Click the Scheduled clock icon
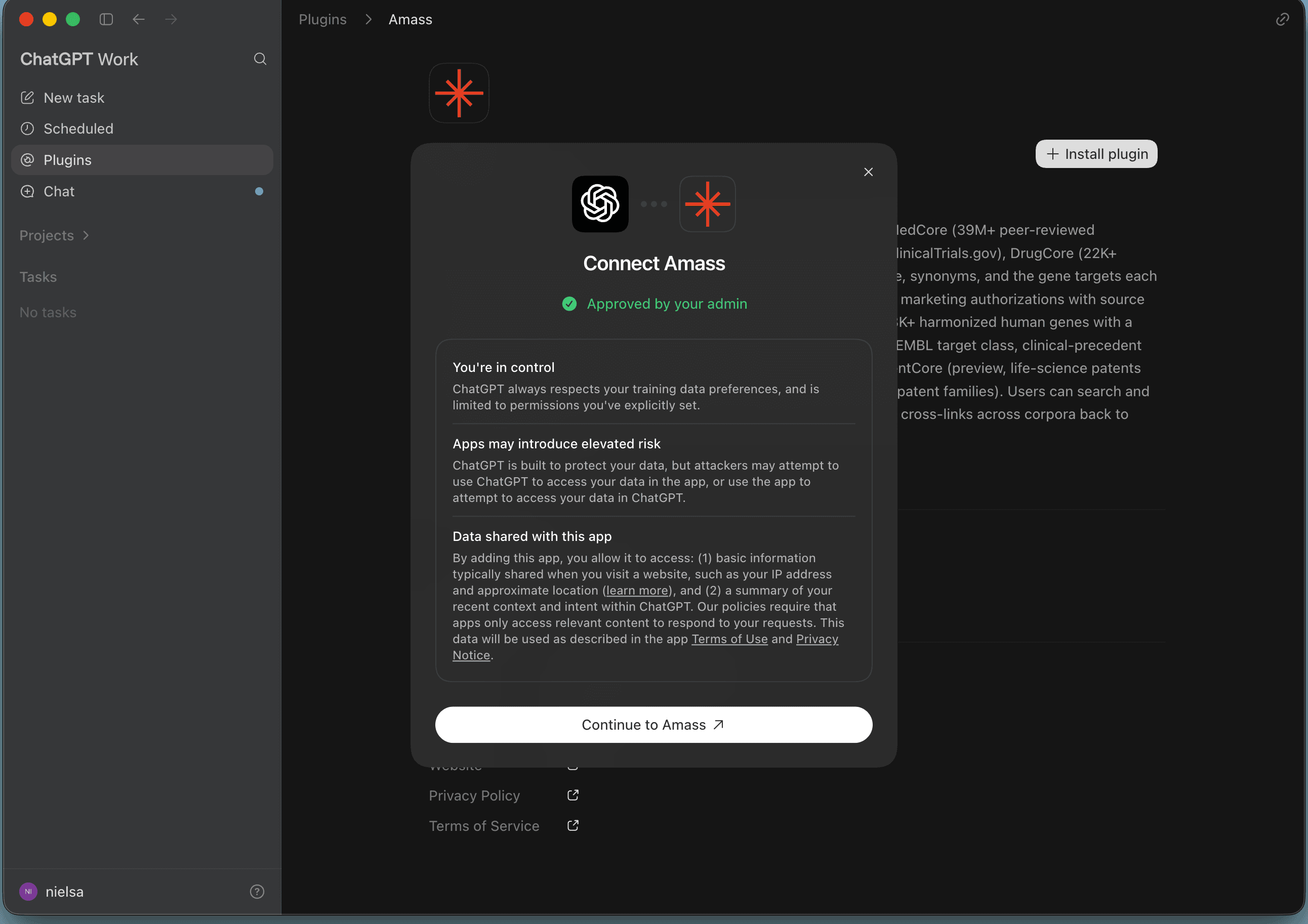This screenshot has width=1308, height=924. [x=27, y=129]
